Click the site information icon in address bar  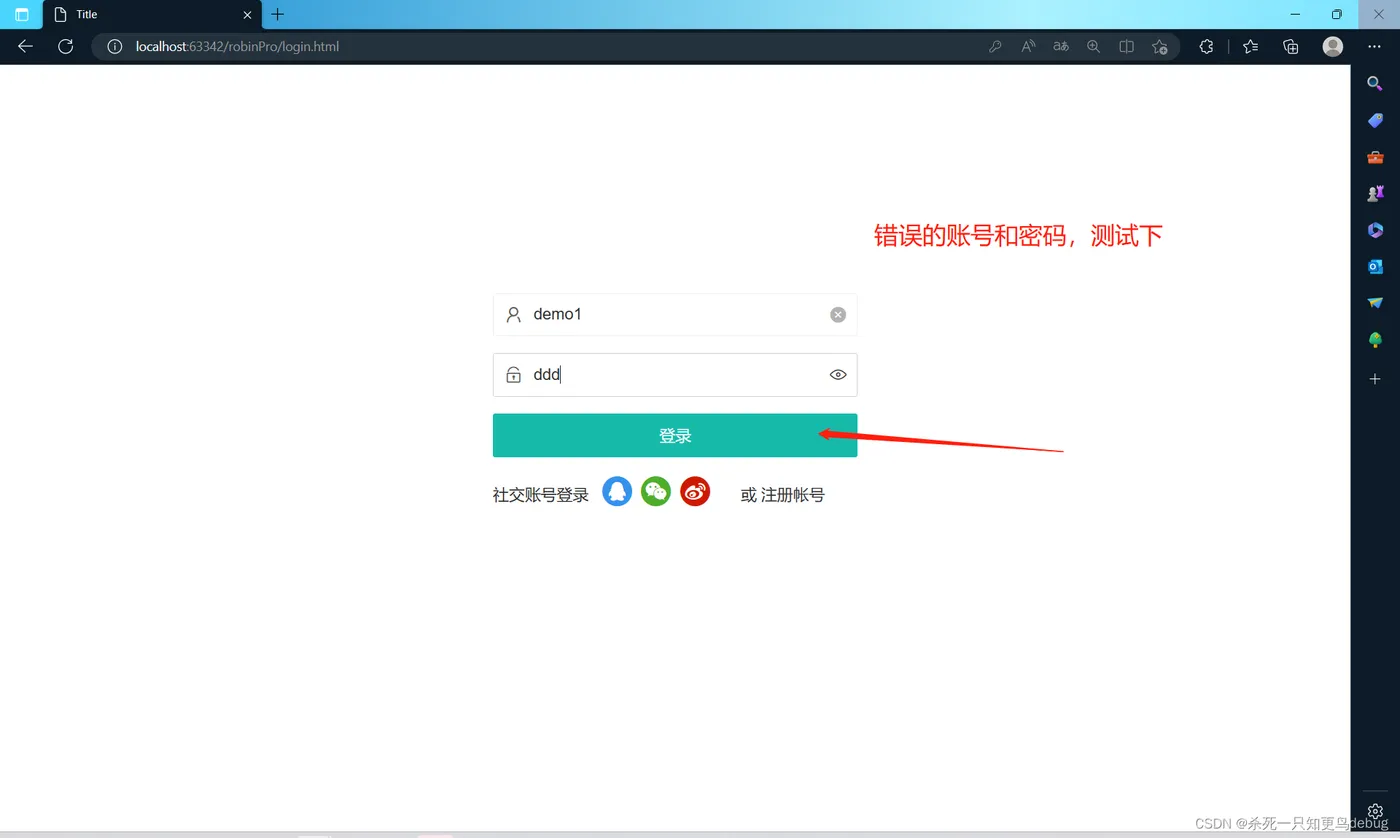115,46
